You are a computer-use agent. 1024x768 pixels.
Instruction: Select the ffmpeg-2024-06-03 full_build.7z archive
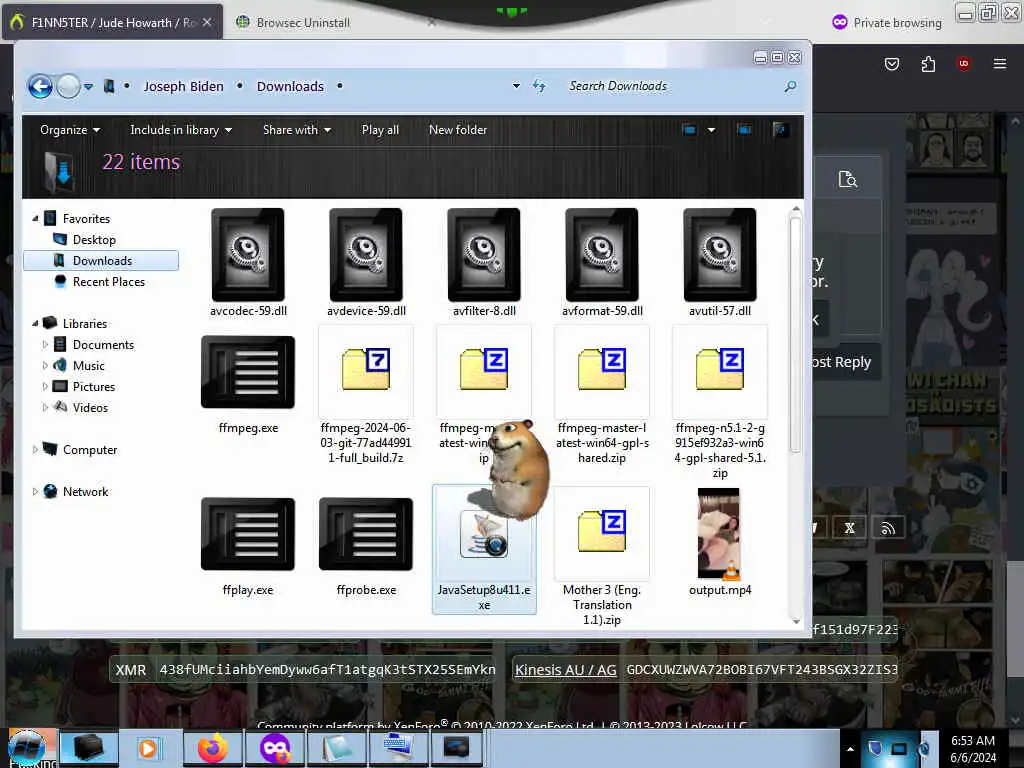[x=366, y=369]
